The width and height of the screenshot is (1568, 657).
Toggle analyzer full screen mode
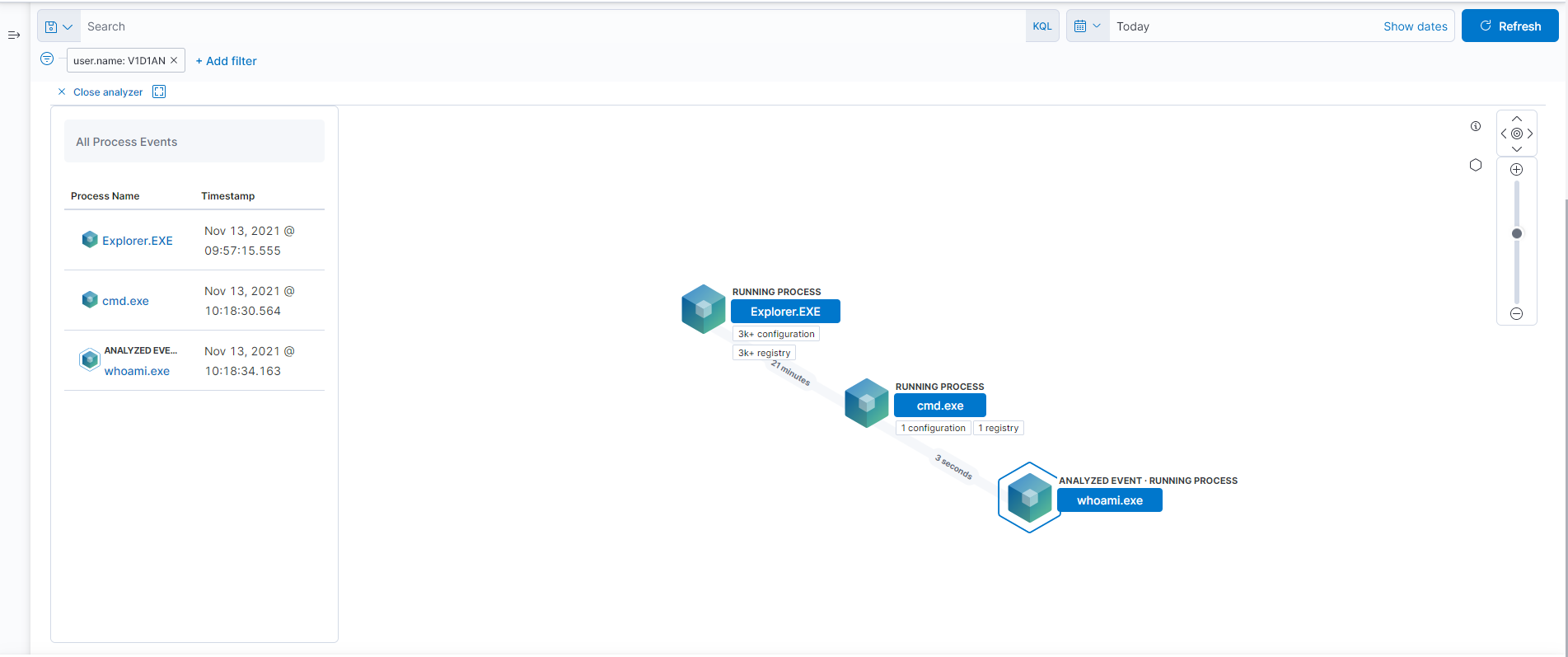coord(159,92)
